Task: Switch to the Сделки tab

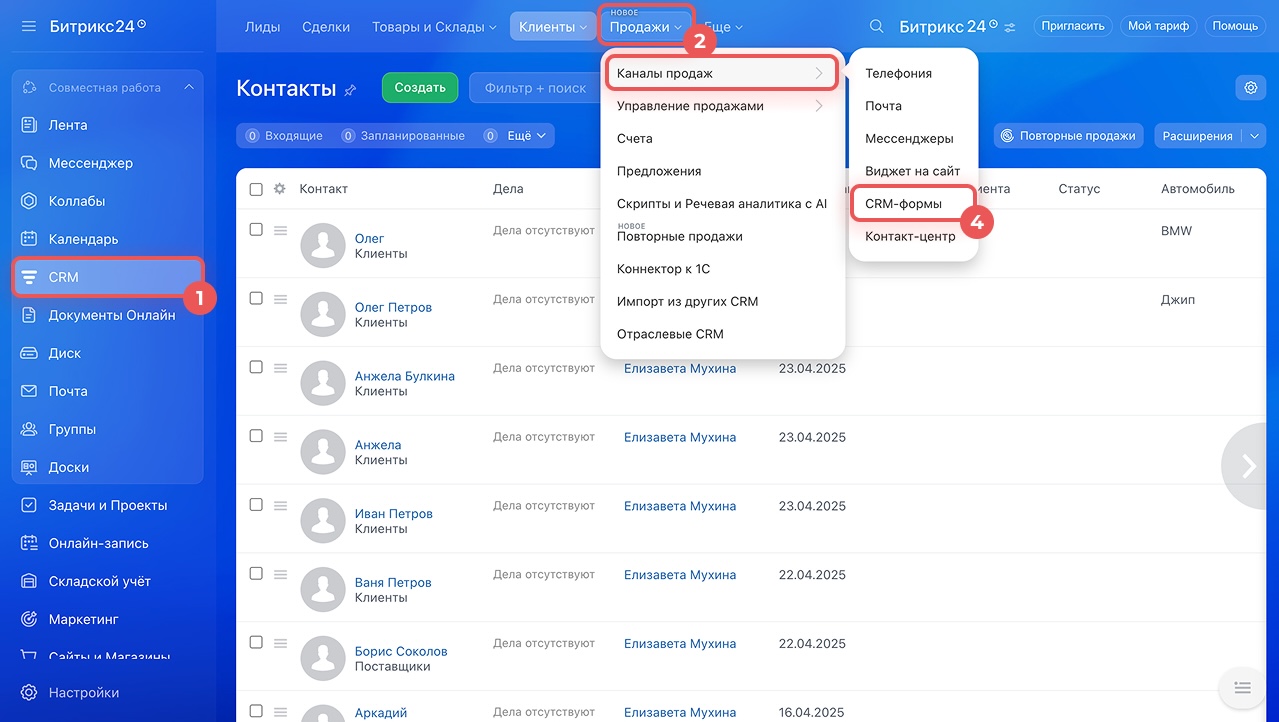Action: (x=326, y=27)
